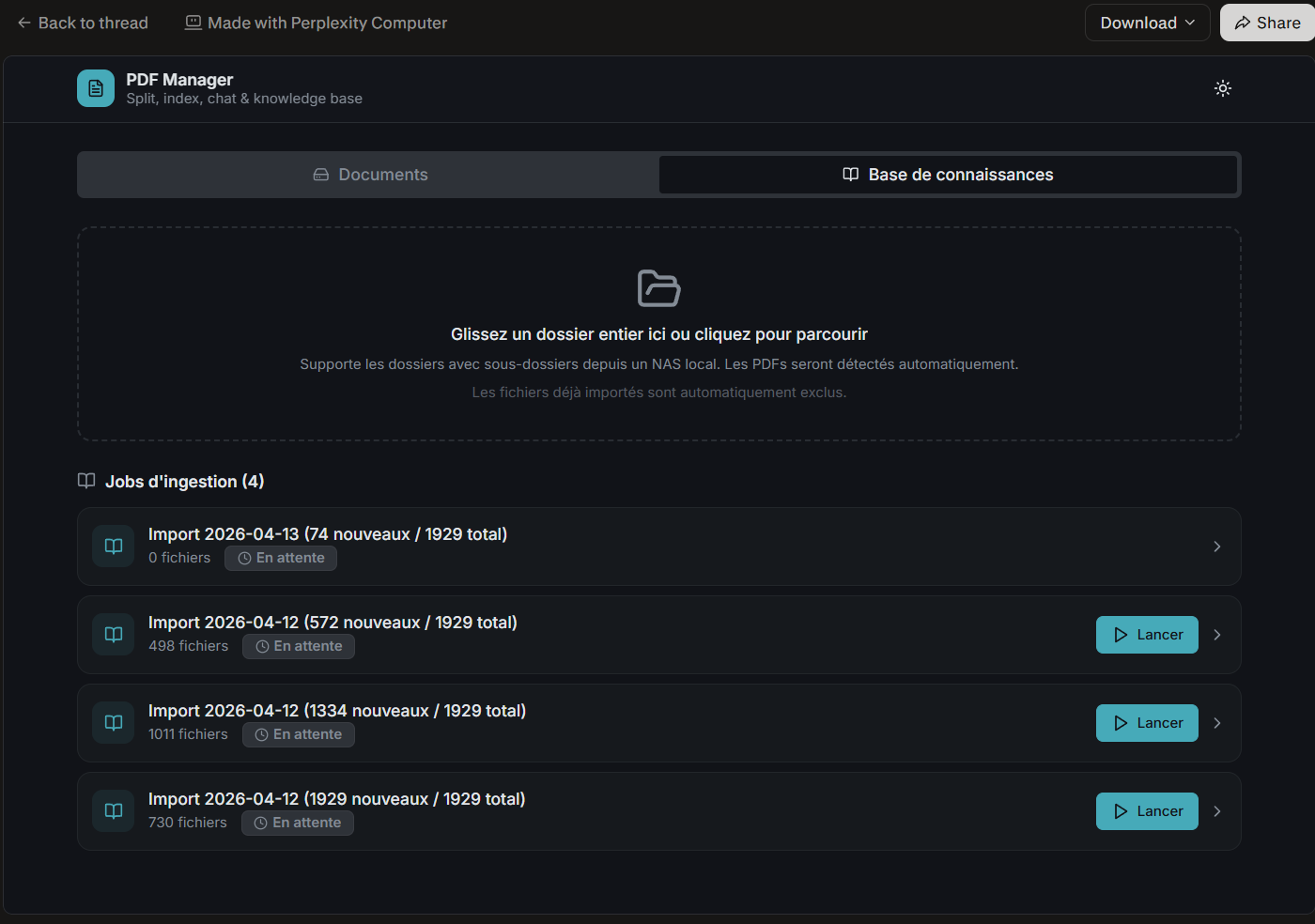Switch to the Documents tab

coord(369,175)
